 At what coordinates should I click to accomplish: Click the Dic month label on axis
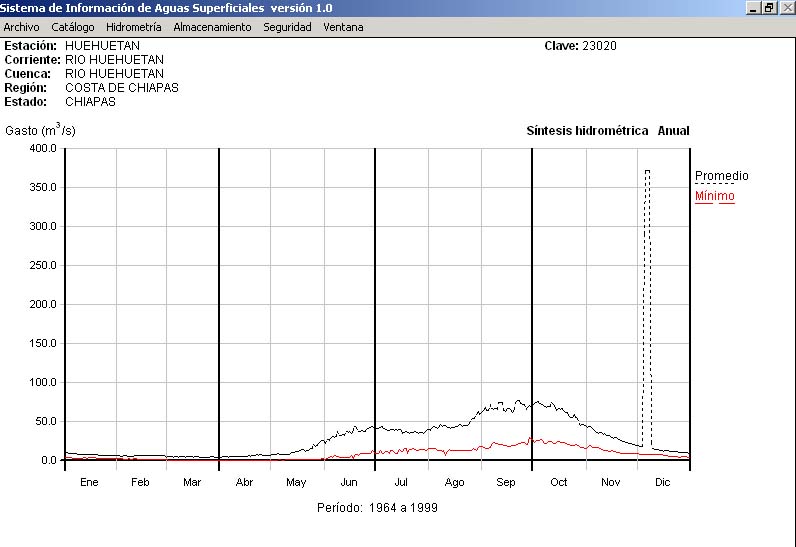(662, 482)
